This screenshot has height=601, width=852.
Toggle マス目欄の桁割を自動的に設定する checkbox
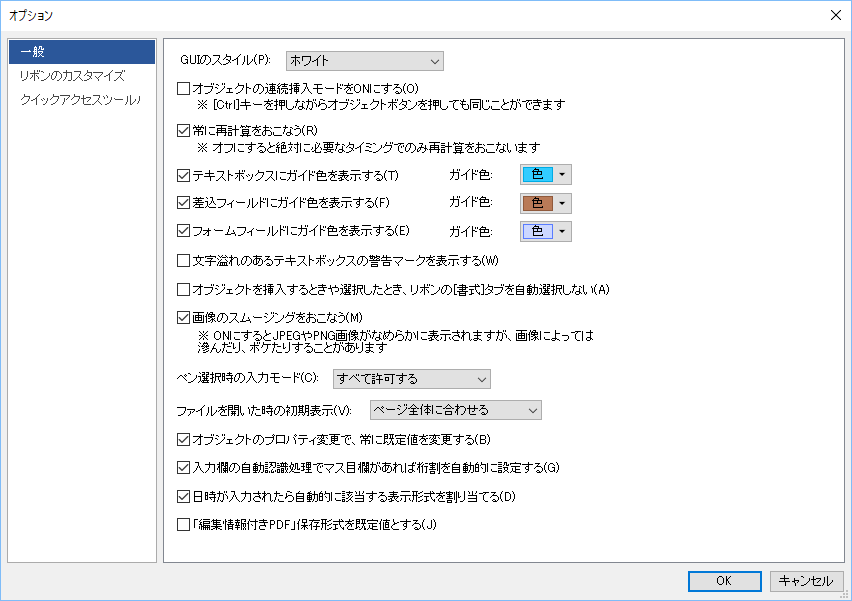pyautogui.click(x=184, y=467)
